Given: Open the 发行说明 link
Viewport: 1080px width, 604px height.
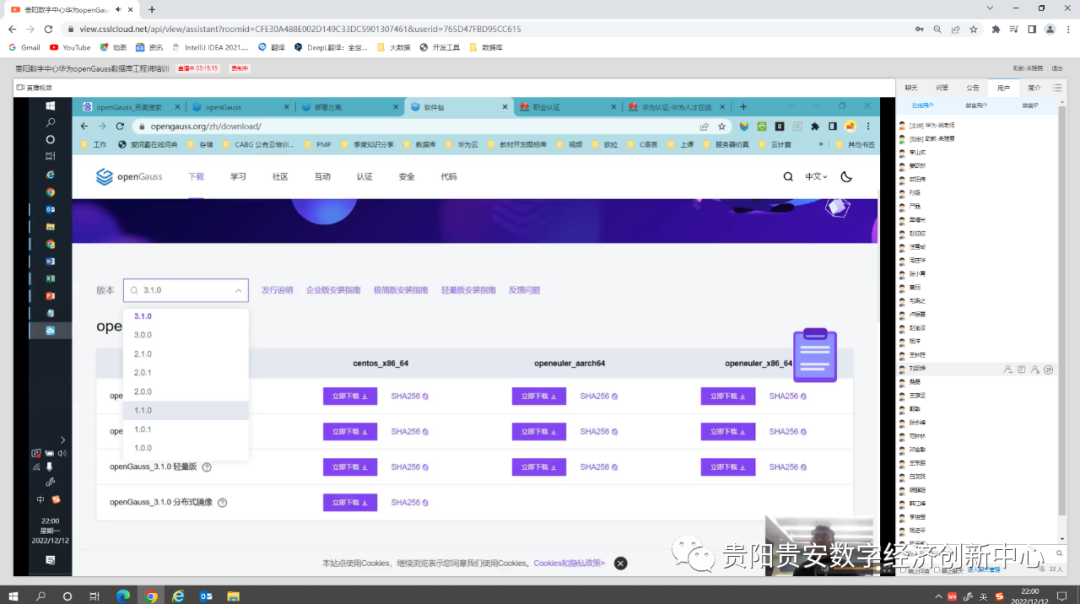Looking at the screenshot, I should (277, 291).
